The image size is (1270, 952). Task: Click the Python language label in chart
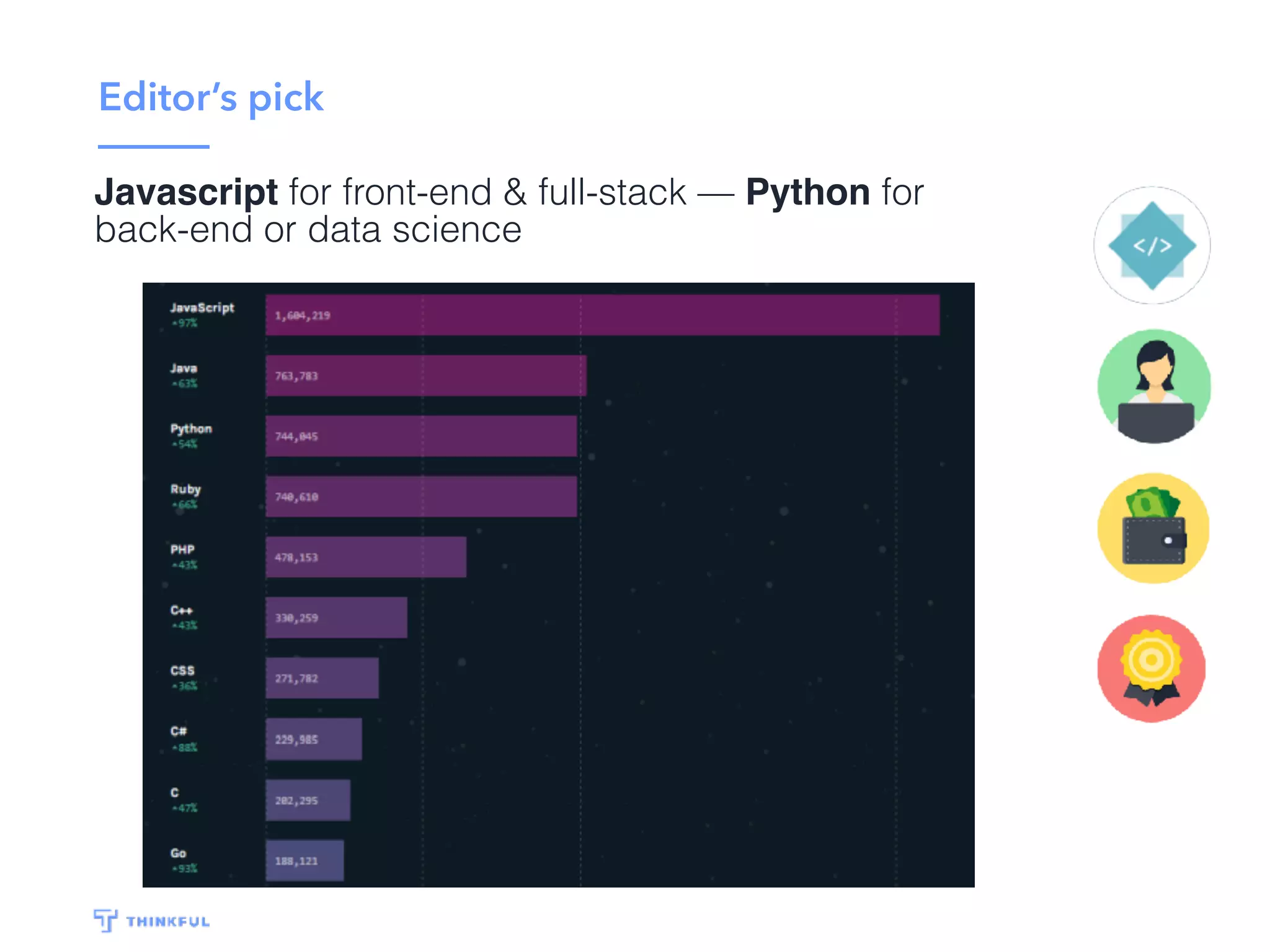click(x=191, y=429)
